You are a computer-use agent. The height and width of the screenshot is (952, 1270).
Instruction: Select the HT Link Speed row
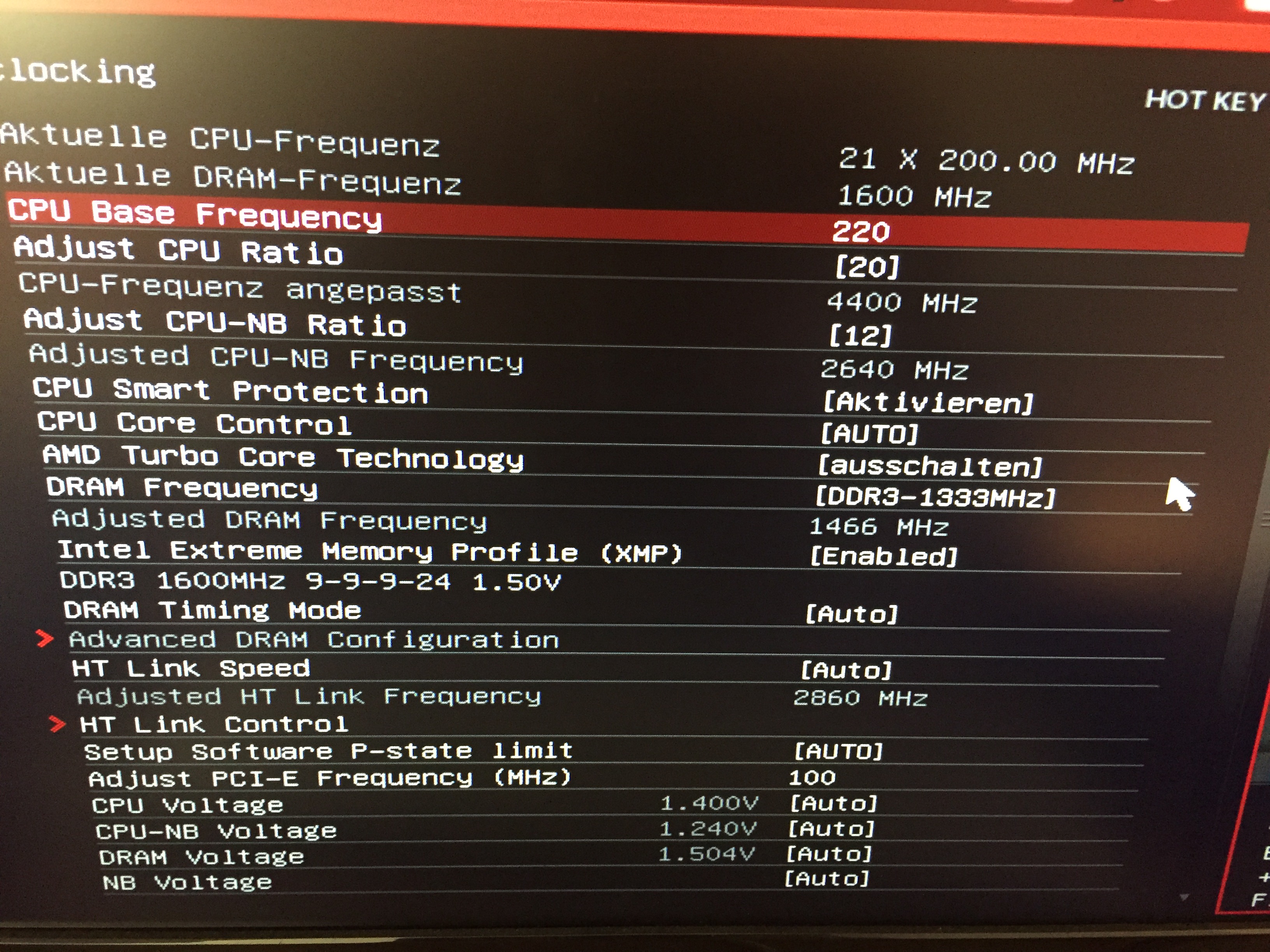tap(191, 668)
